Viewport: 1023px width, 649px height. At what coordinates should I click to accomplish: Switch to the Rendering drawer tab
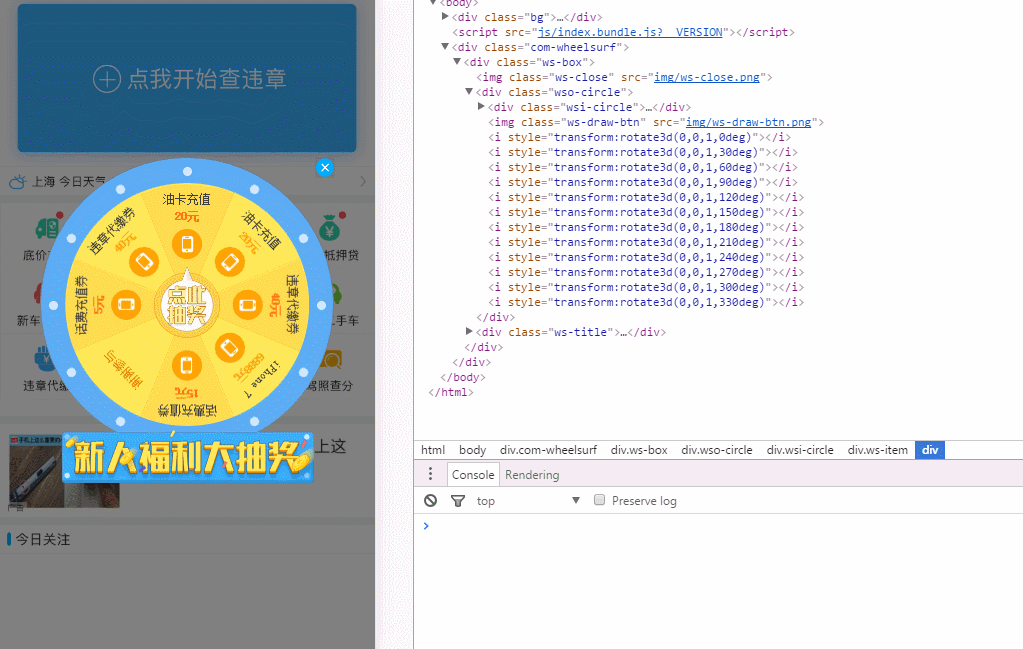[532, 475]
